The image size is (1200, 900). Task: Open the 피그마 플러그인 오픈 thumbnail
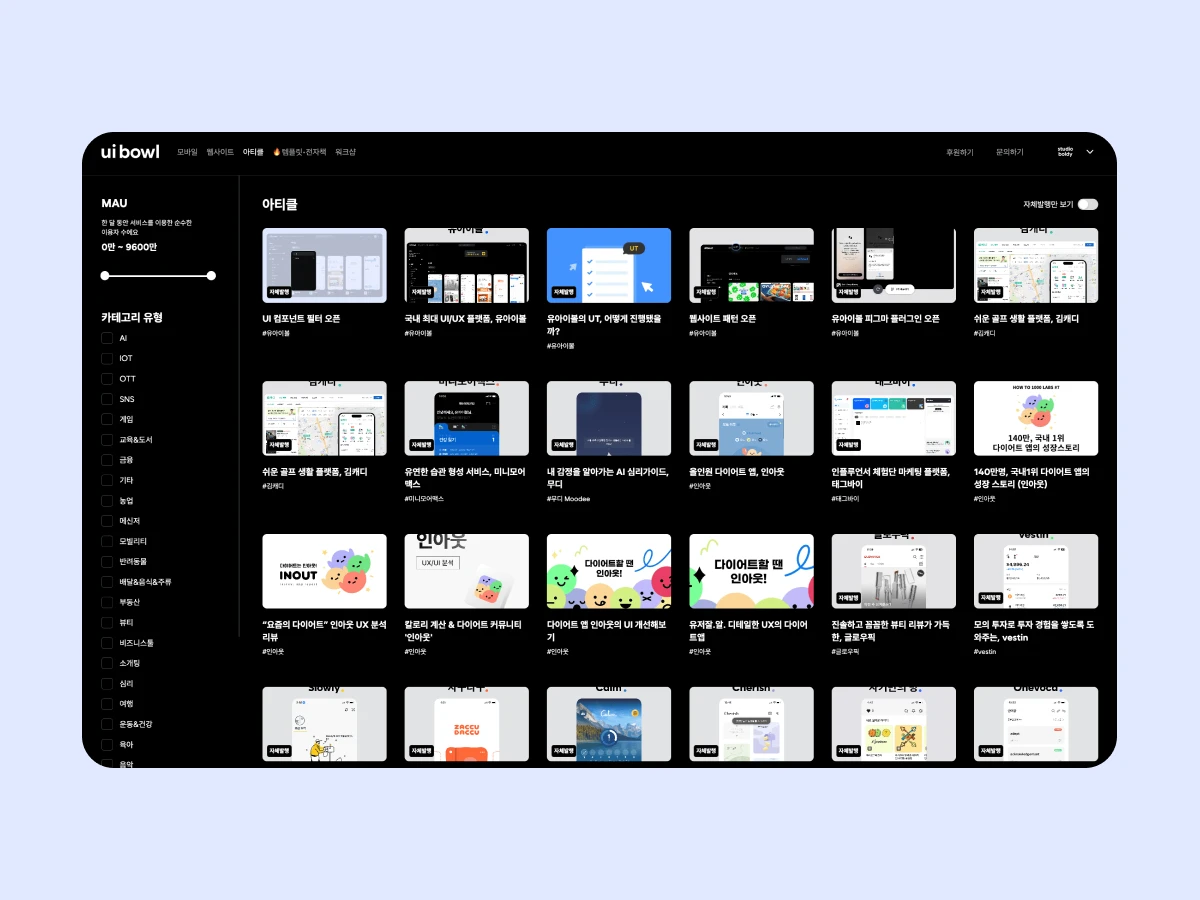pos(894,265)
